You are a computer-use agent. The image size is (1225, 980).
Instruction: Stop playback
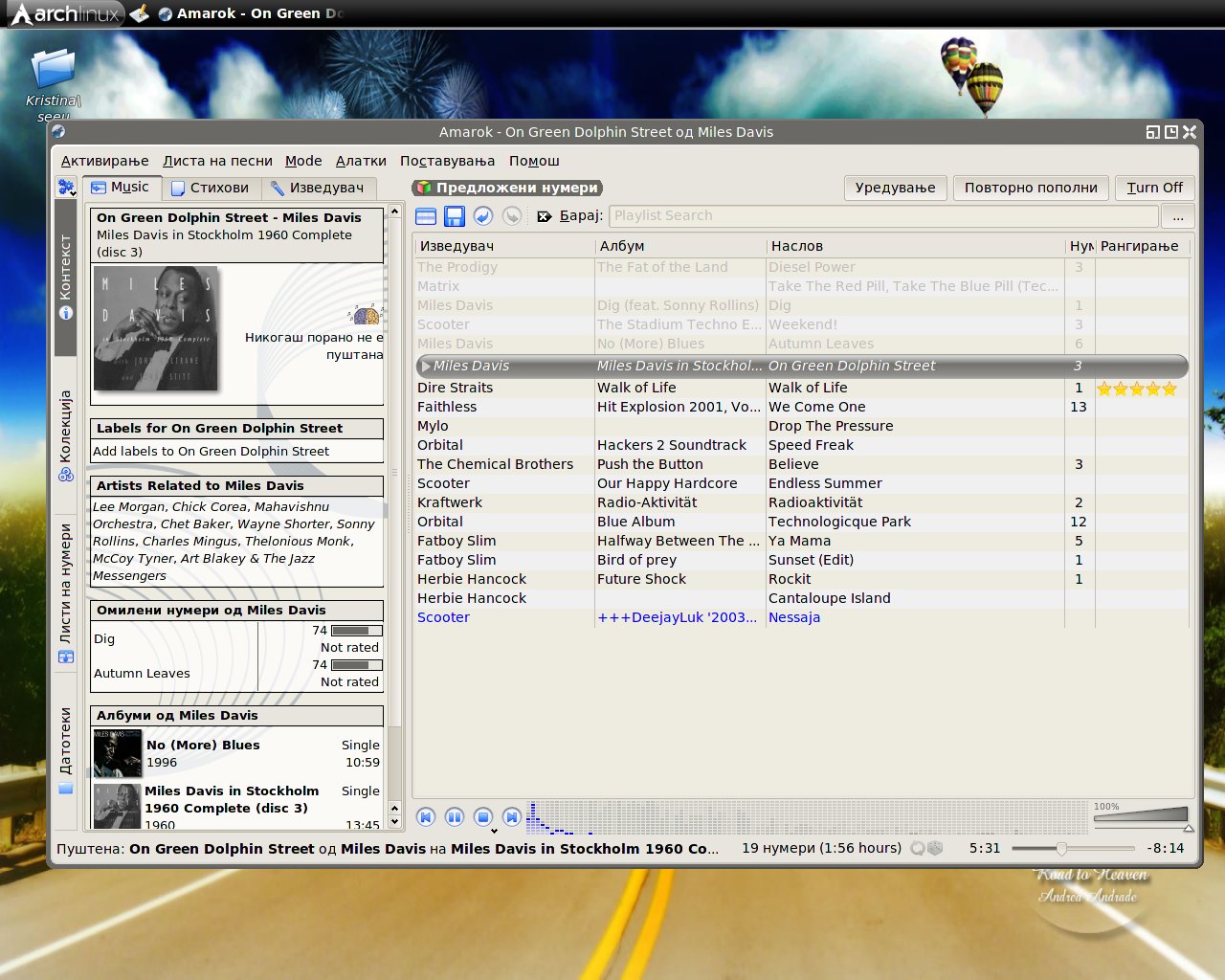point(483,816)
